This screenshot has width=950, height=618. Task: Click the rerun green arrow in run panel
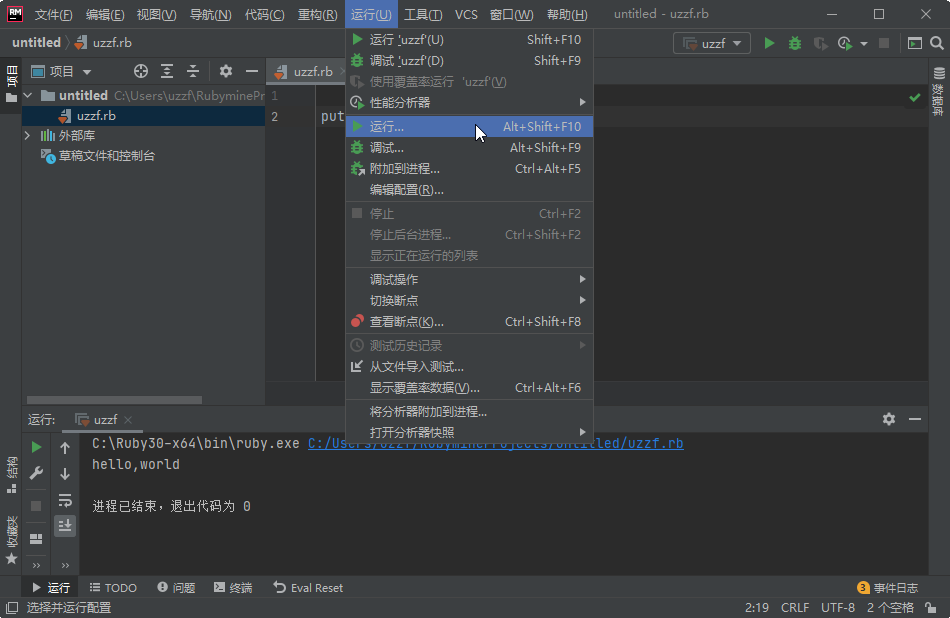coord(36,448)
